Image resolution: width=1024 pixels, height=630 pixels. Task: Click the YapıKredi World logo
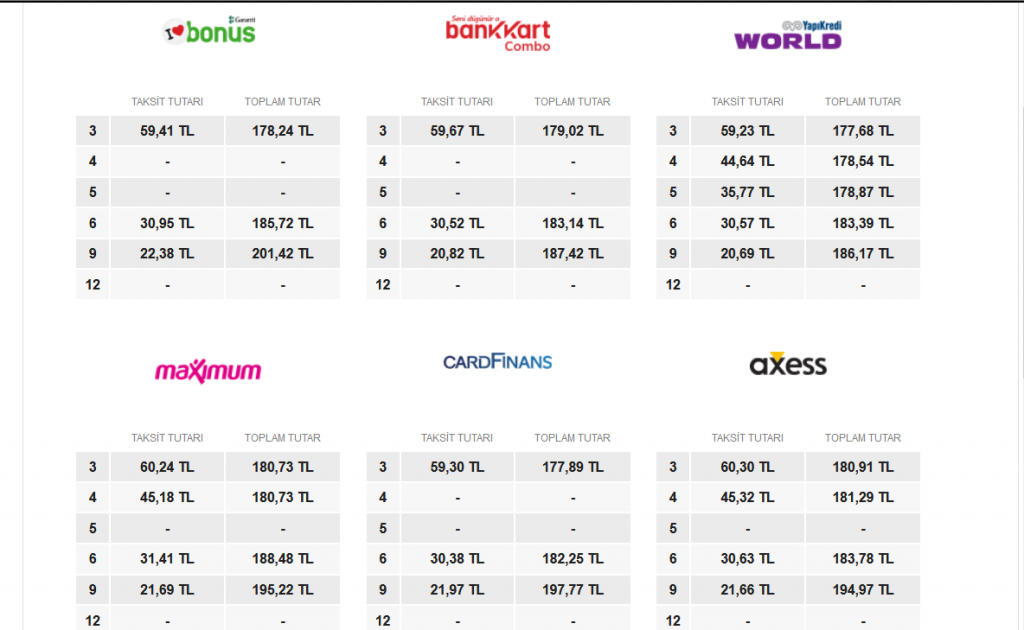click(788, 36)
